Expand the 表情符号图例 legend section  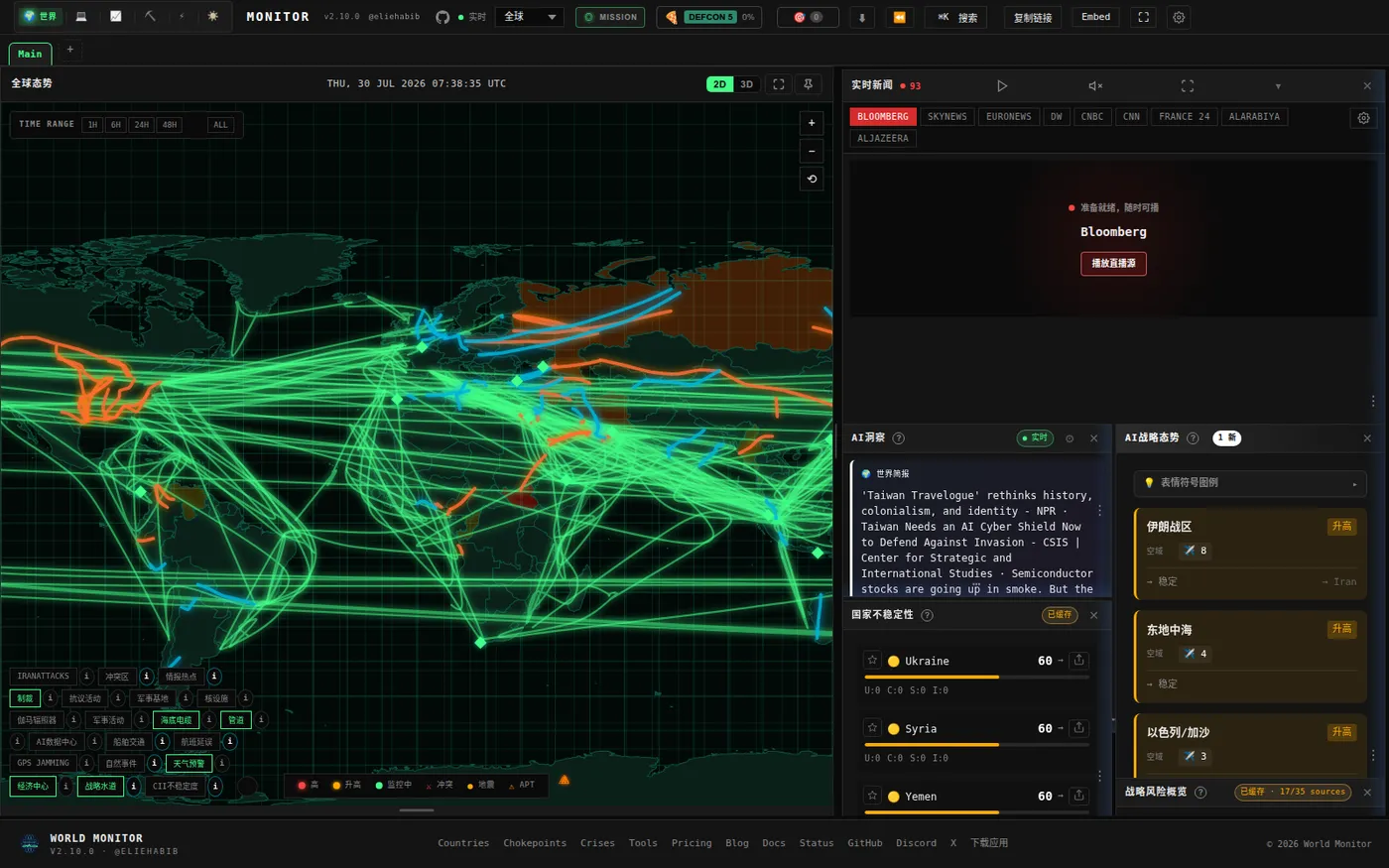click(1250, 483)
